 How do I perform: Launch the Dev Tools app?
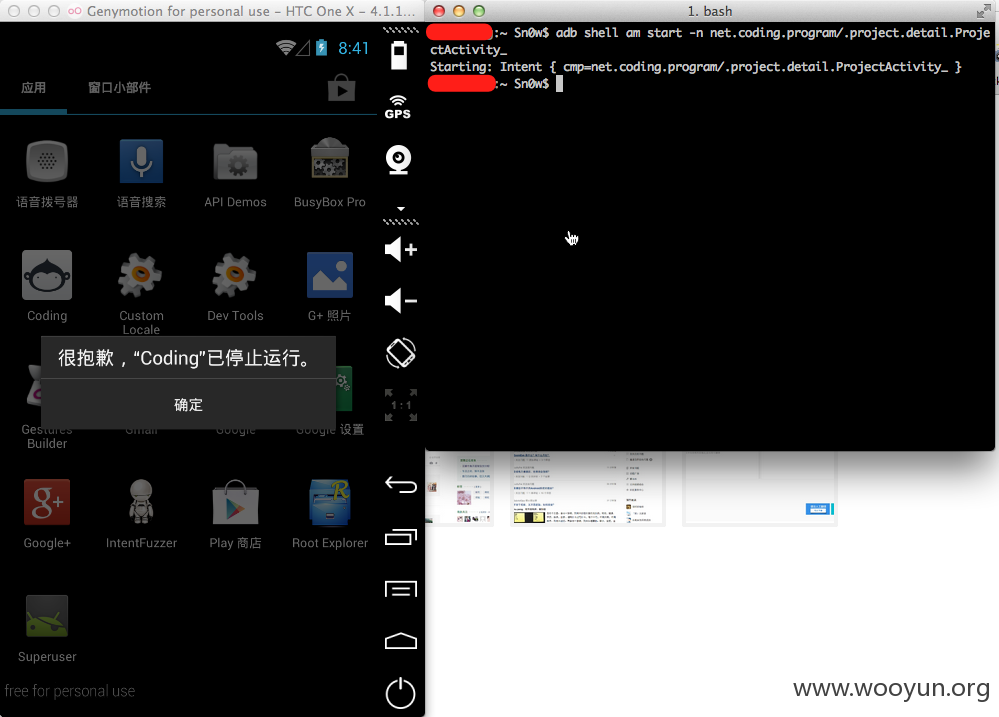point(235,286)
